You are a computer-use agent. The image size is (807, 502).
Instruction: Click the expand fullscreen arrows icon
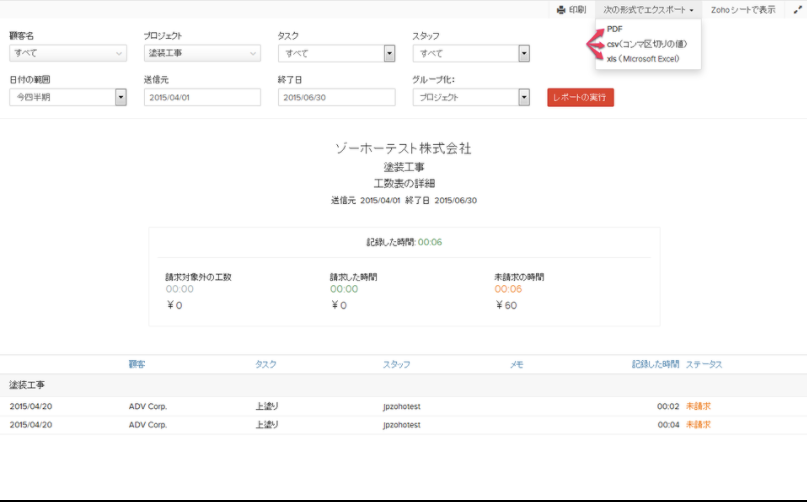pyautogui.click(x=795, y=9)
